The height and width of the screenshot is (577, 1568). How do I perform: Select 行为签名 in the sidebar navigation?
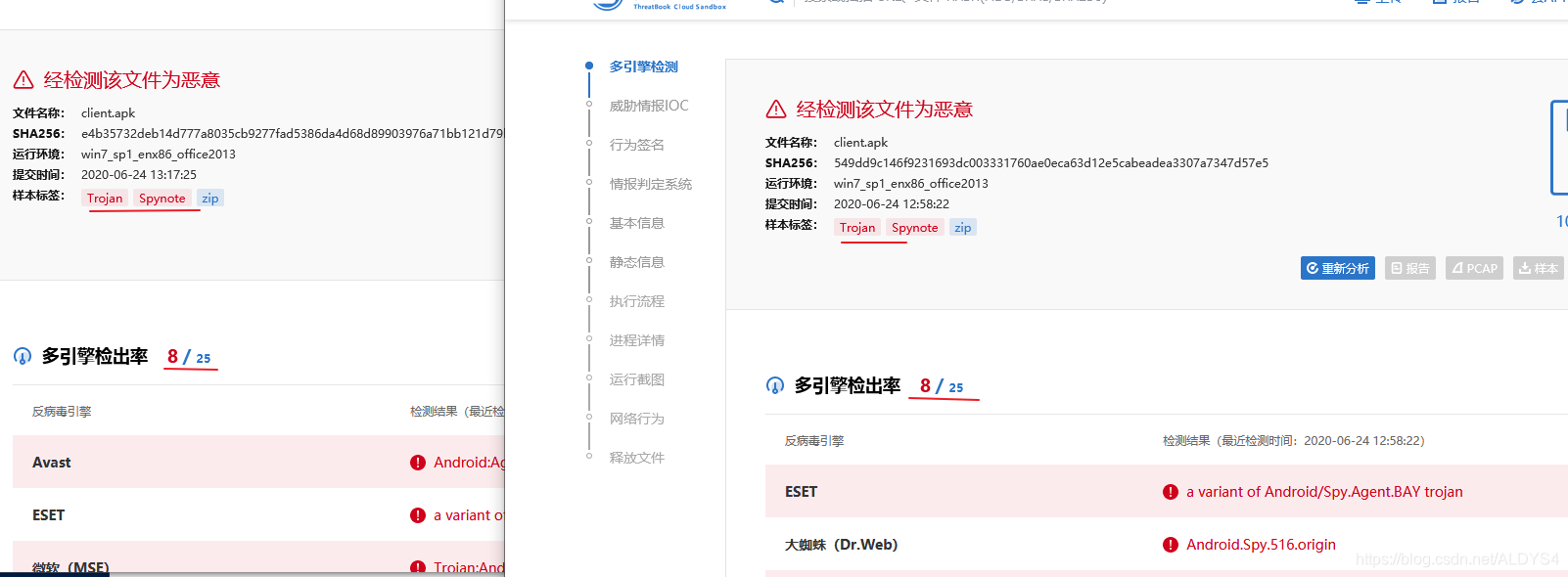point(637,145)
